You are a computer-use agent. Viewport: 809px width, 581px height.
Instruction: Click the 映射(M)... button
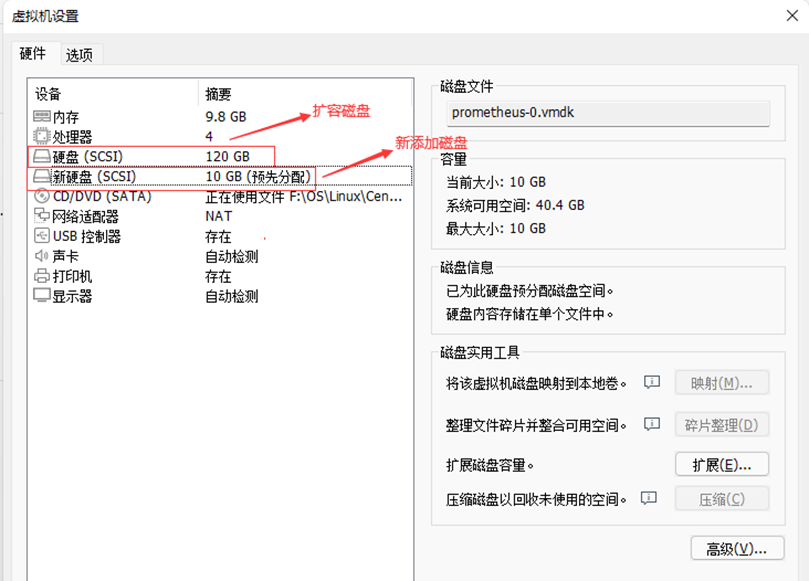(x=722, y=383)
